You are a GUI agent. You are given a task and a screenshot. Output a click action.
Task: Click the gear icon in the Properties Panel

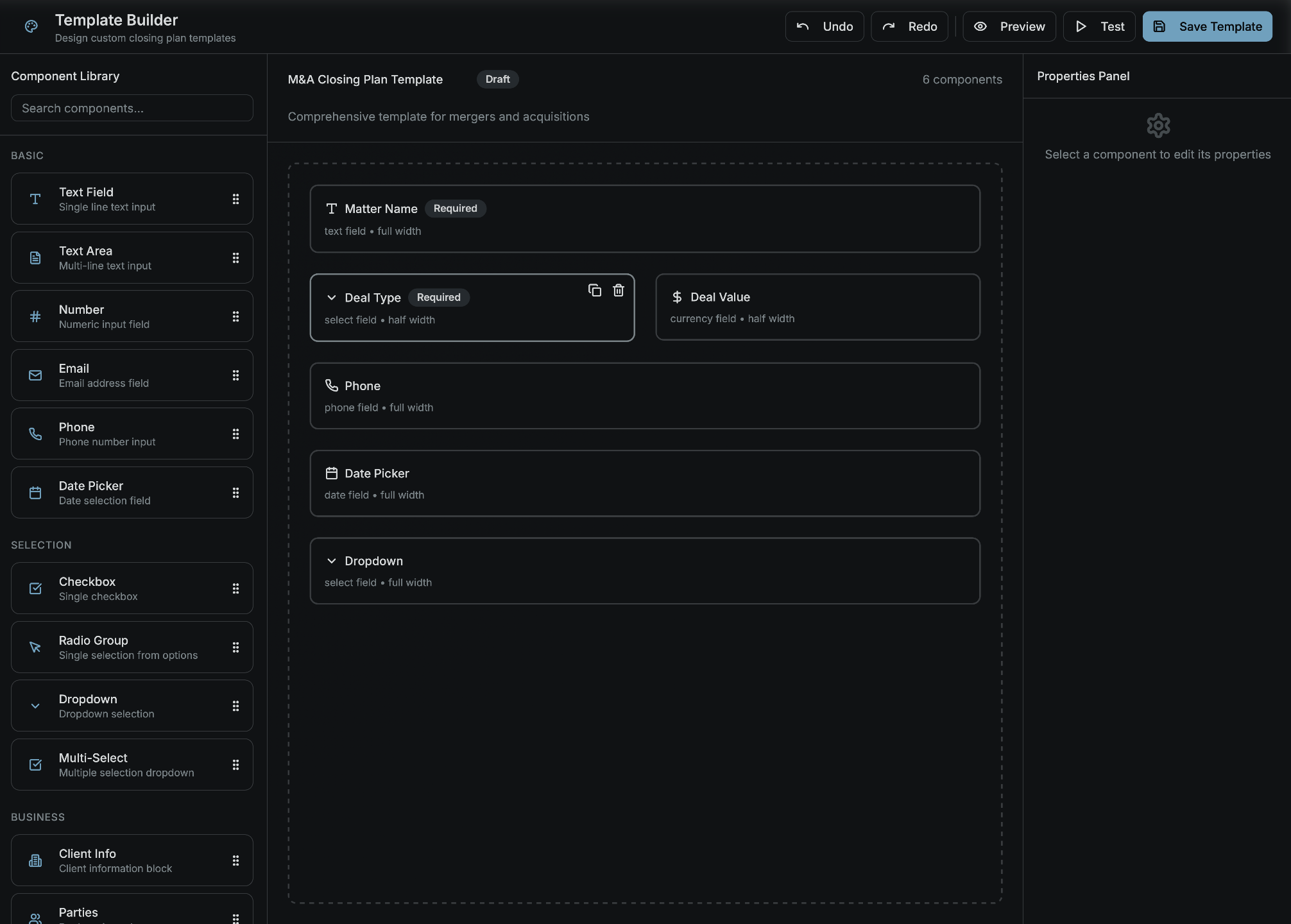tap(1158, 125)
